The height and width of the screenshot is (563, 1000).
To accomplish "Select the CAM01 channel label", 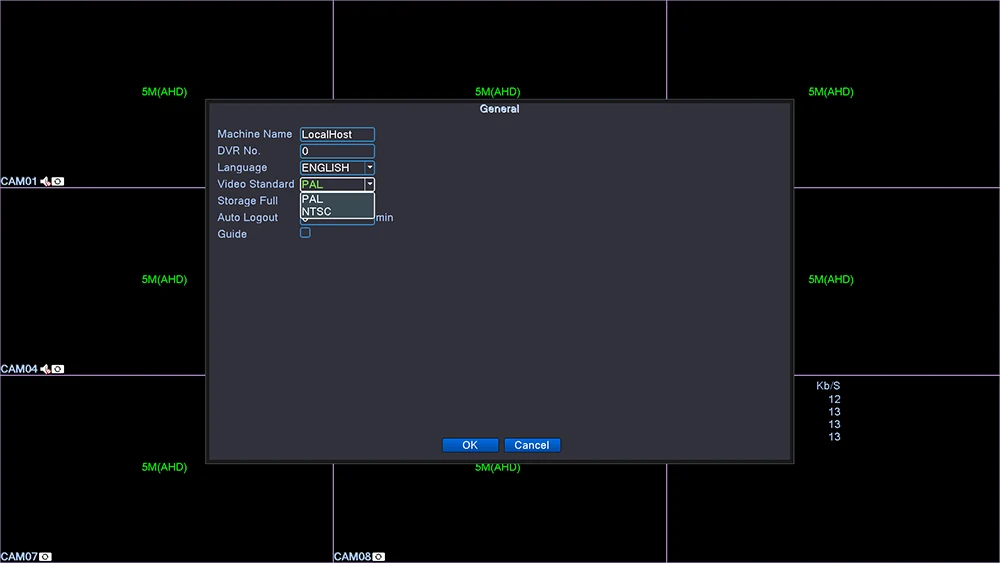I will (19, 182).
